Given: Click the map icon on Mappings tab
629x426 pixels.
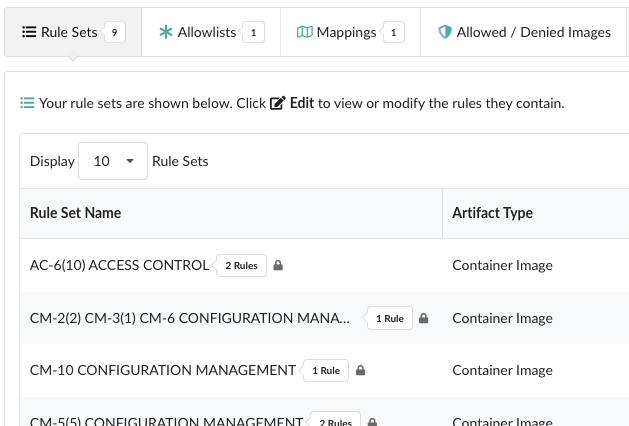Looking at the screenshot, I should (x=305, y=33).
